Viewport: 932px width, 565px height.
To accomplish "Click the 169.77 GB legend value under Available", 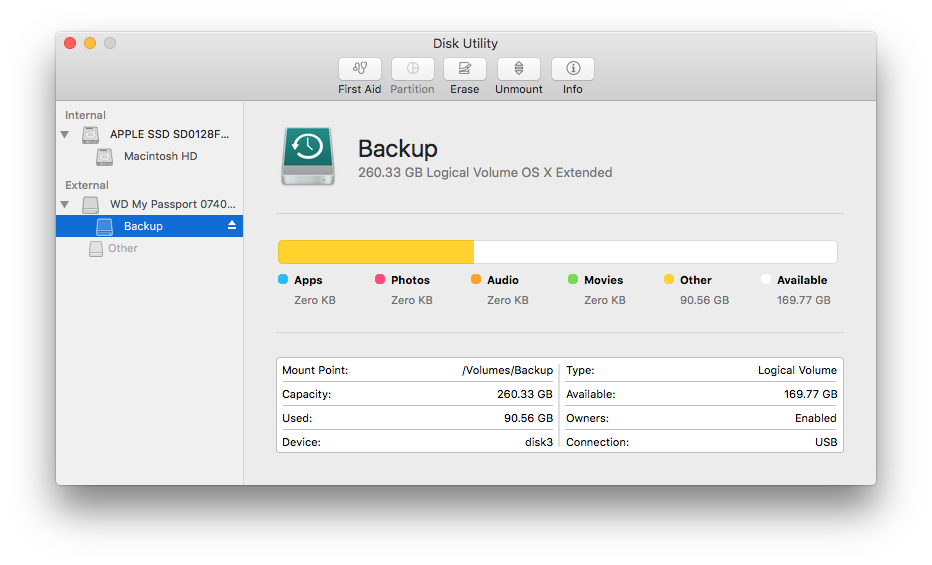I will [x=804, y=301].
